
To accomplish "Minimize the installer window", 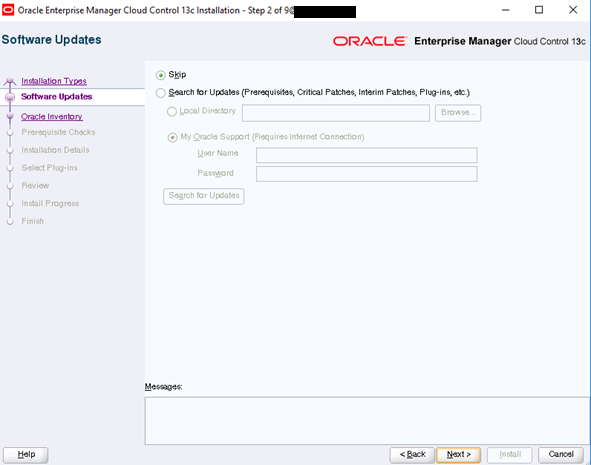I will [x=505, y=10].
